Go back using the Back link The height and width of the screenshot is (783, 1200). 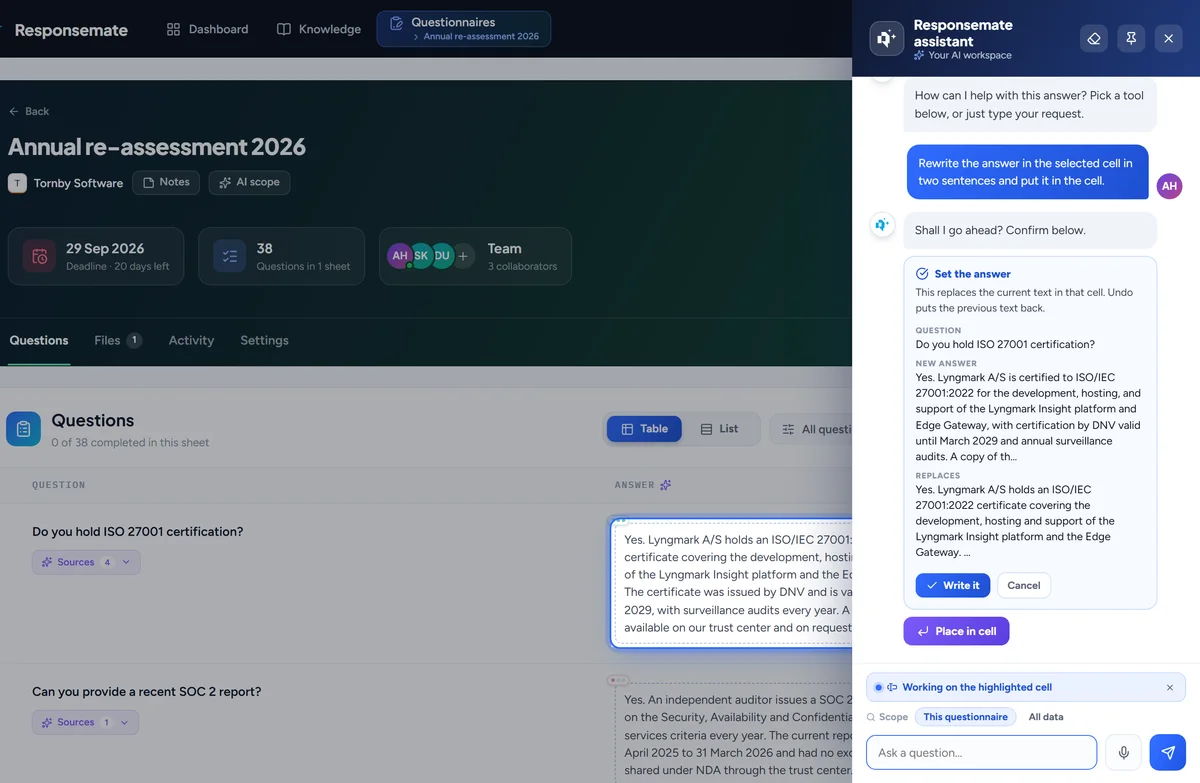tap(29, 111)
